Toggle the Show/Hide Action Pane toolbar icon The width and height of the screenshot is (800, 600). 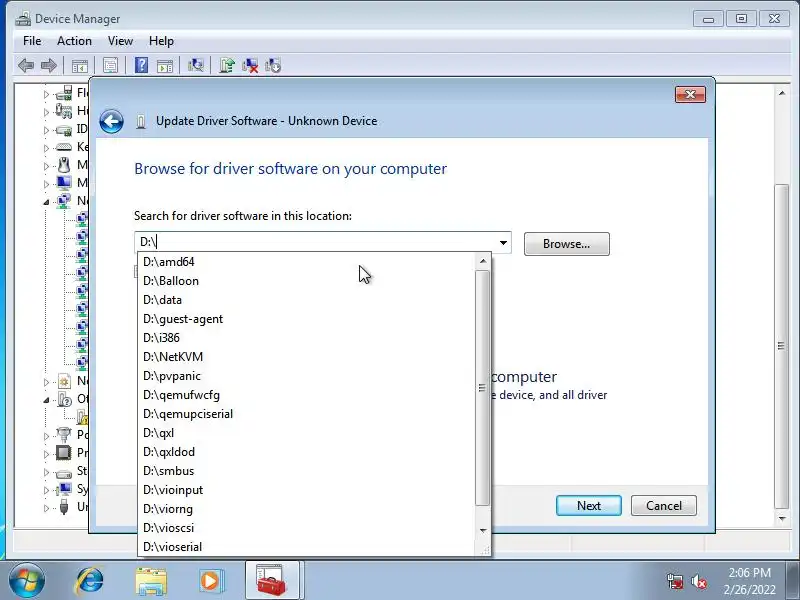pos(164,65)
